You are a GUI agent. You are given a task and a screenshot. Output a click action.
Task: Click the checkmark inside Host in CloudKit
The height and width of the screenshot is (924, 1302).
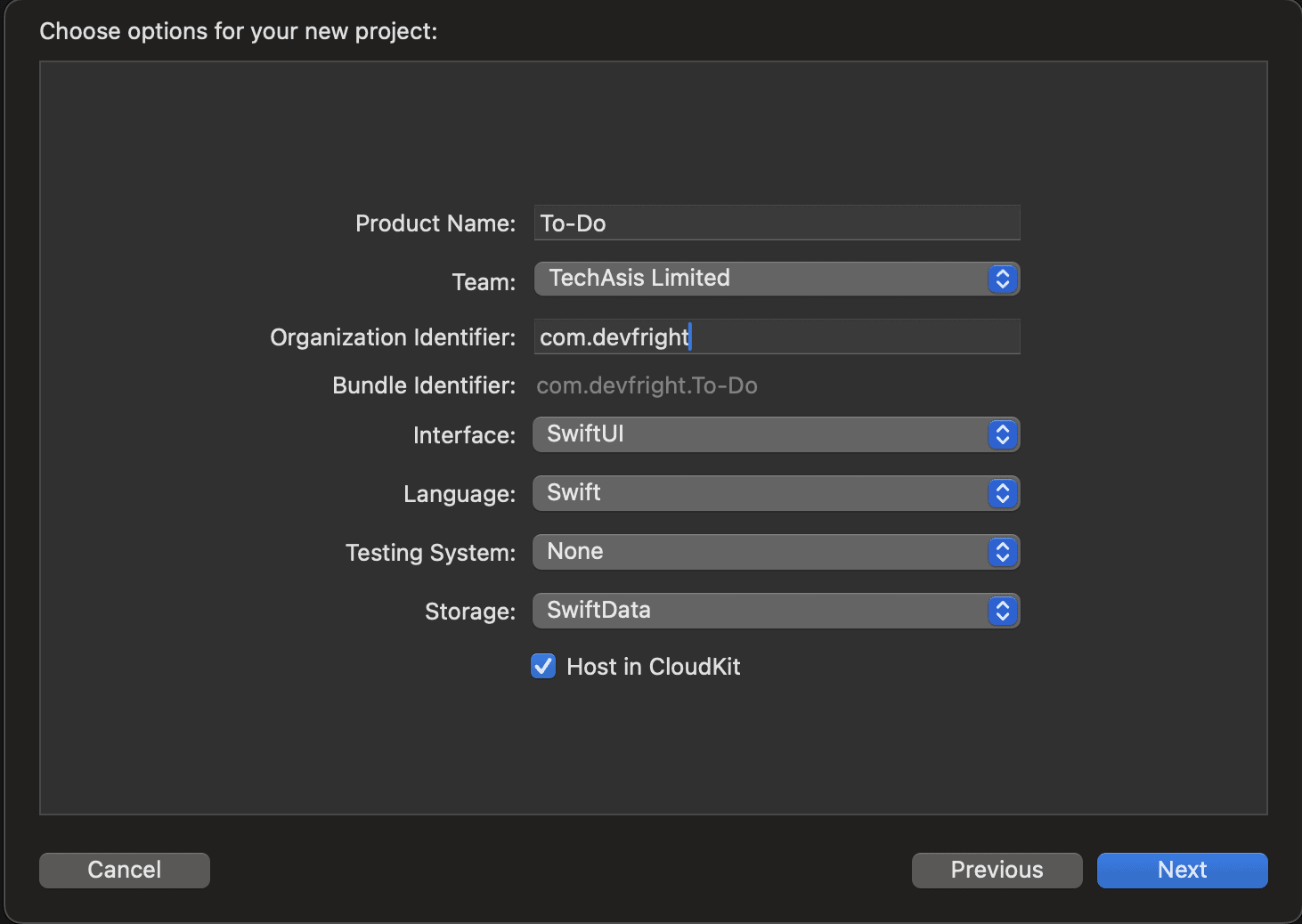point(543,666)
